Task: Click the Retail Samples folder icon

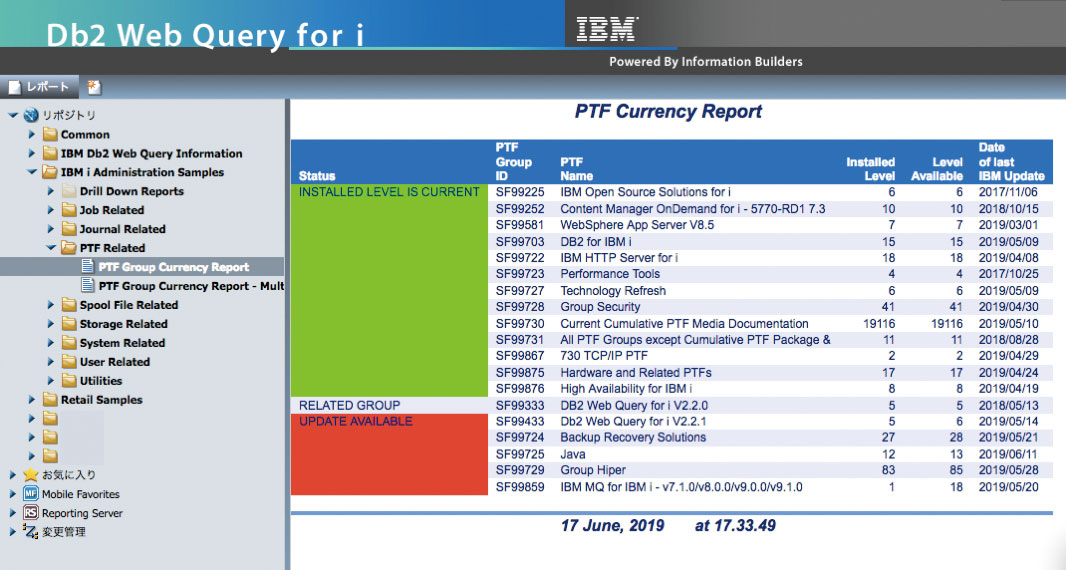Action: click(50, 400)
